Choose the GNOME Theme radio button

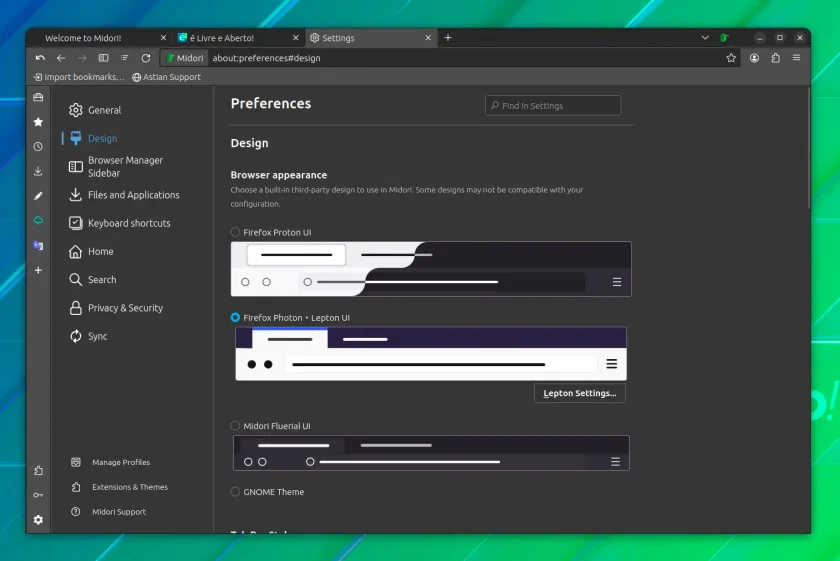pyautogui.click(x=235, y=491)
